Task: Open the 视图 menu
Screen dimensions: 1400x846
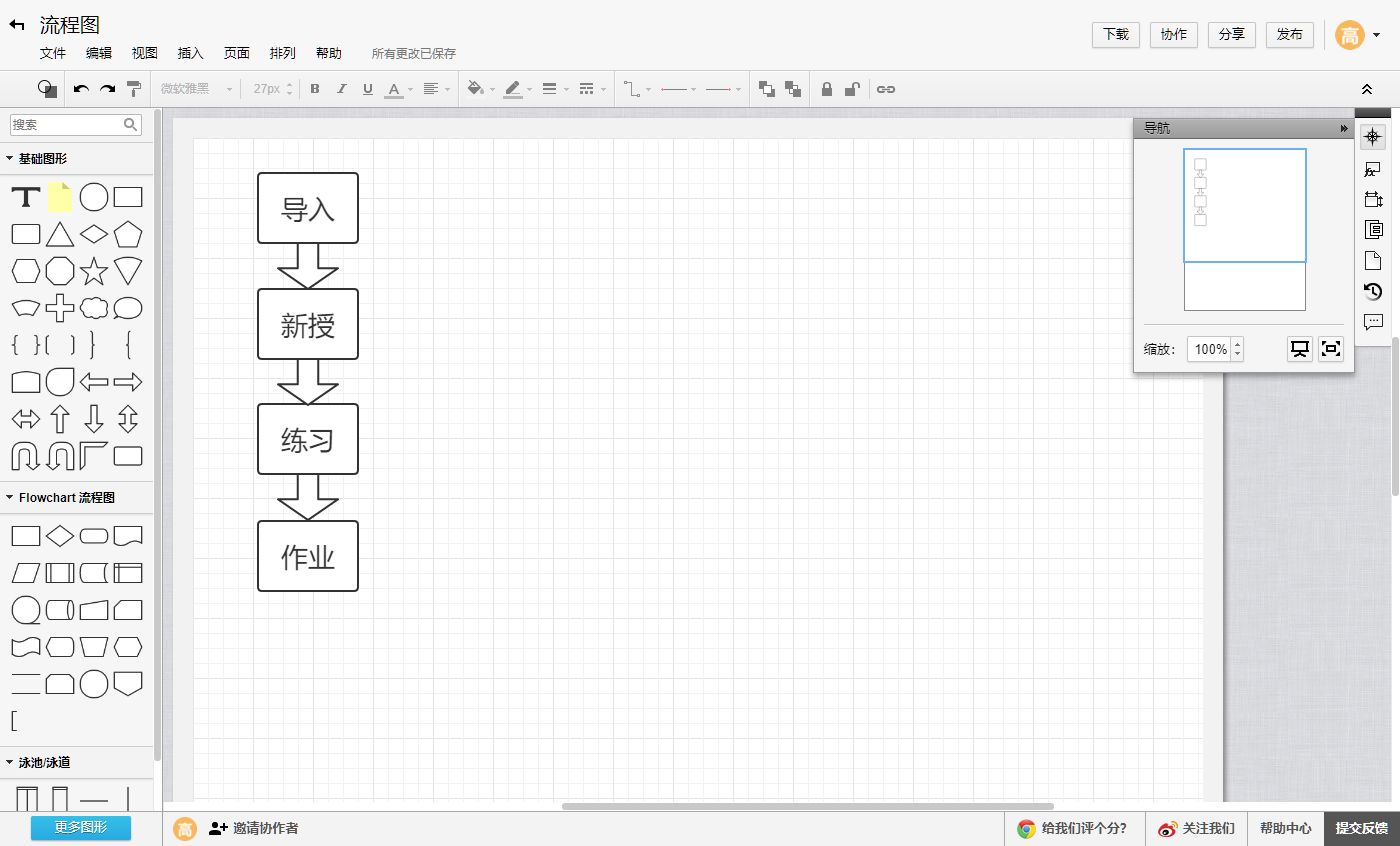Action: pyautogui.click(x=145, y=53)
